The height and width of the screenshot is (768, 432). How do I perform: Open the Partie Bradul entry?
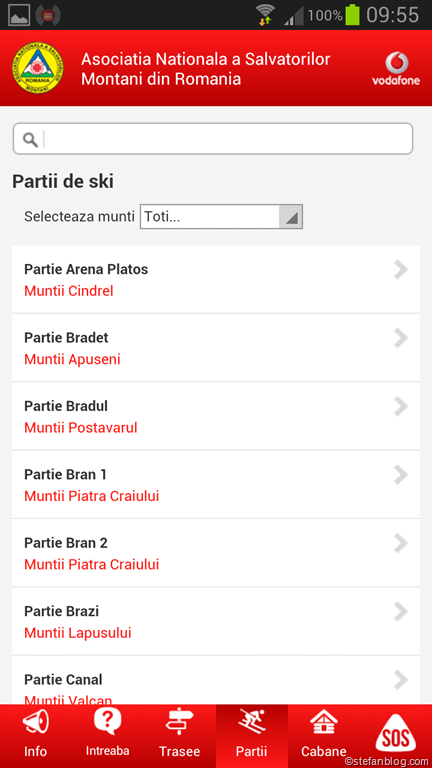coord(216,416)
